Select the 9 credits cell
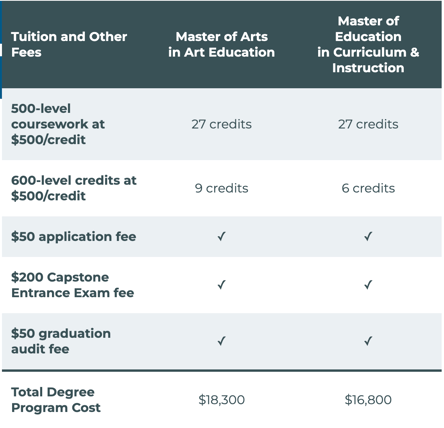The height and width of the screenshot is (428, 444). 221,188
